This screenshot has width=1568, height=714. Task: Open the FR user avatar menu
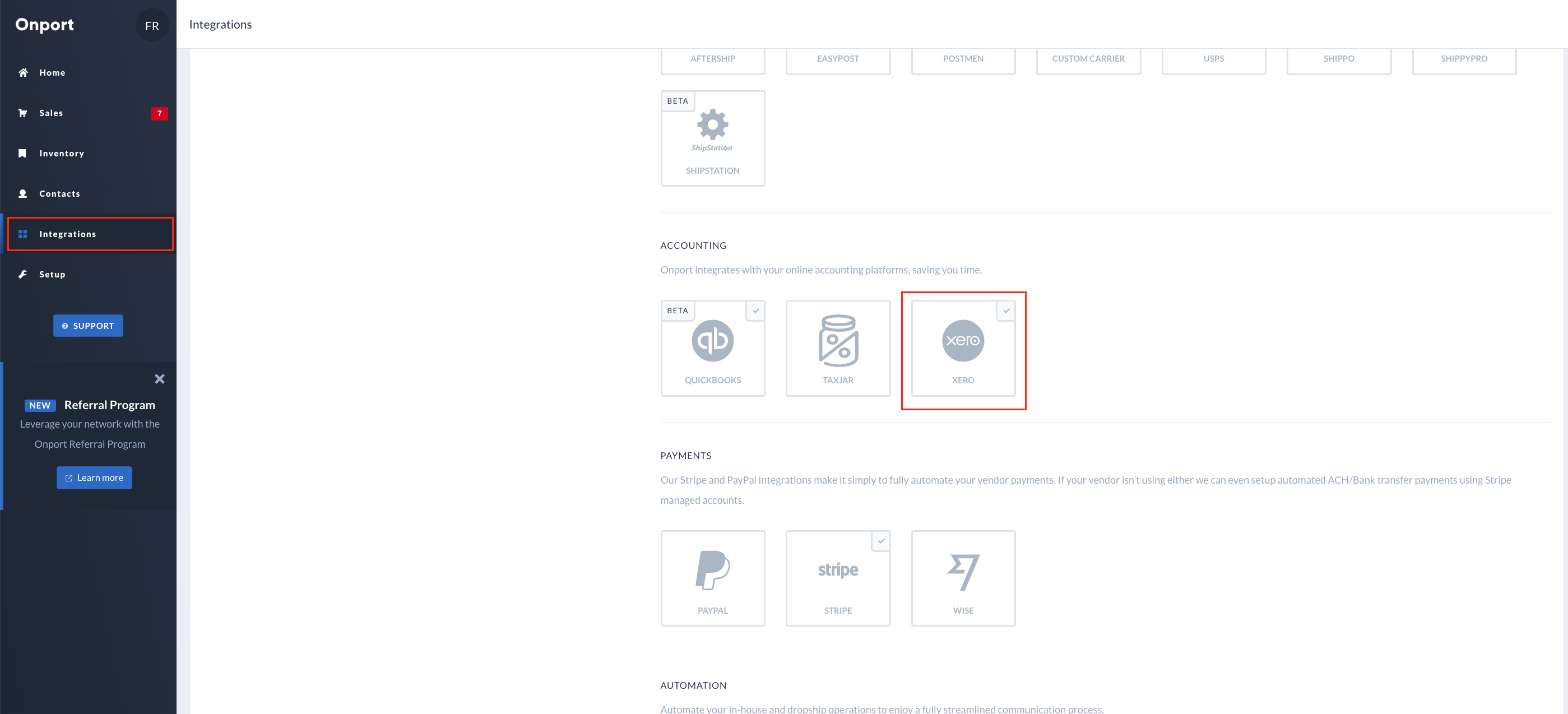click(x=151, y=25)
